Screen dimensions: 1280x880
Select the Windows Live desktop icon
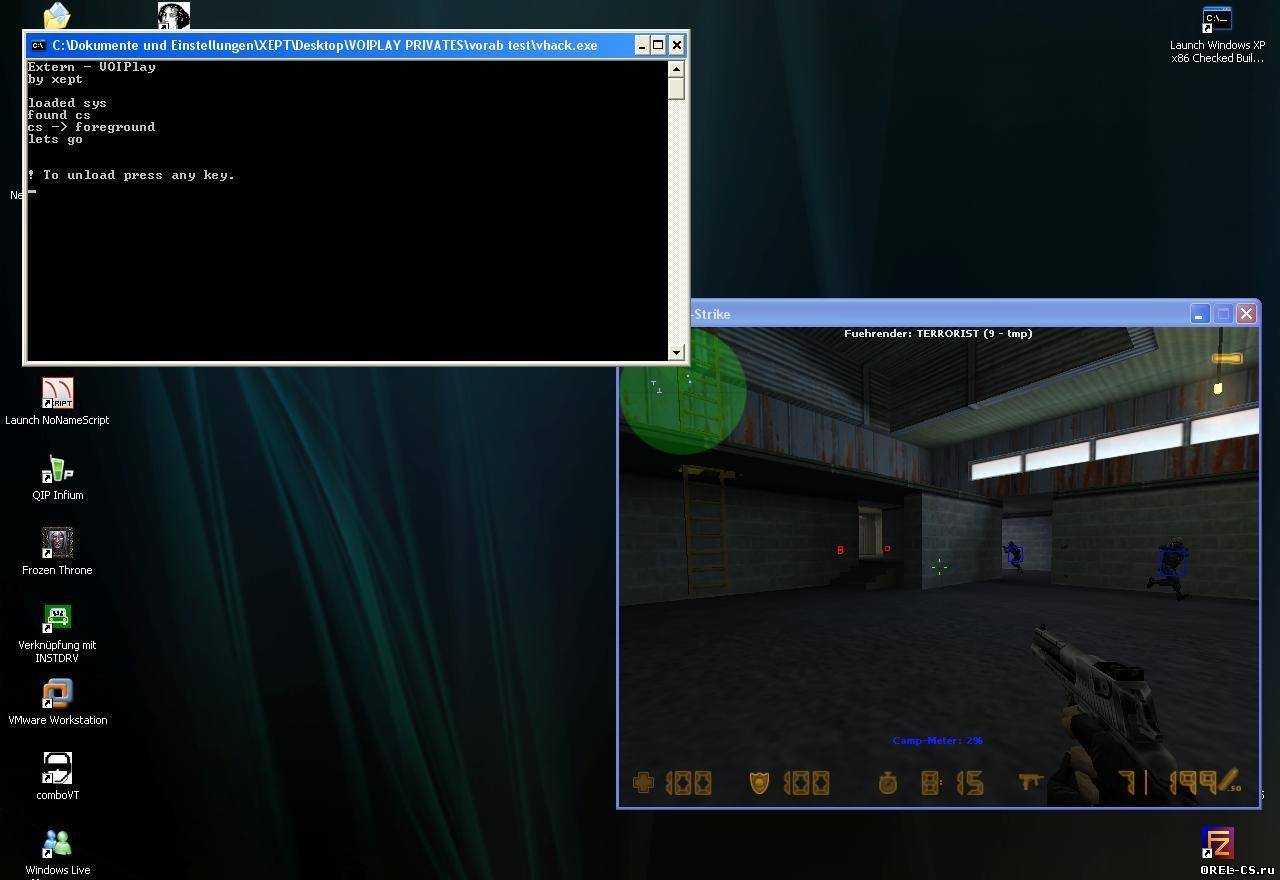pyautogui.click(x=57, y=853)
